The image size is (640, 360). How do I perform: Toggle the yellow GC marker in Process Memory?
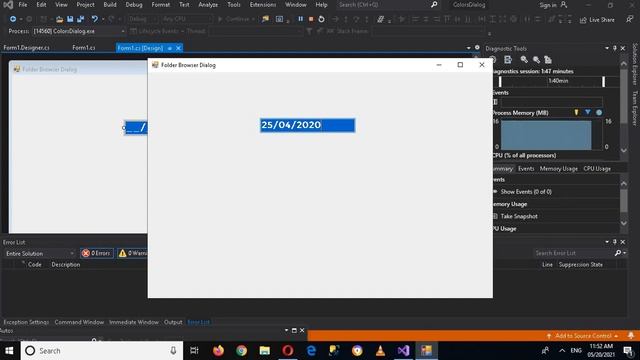[576, 112]
